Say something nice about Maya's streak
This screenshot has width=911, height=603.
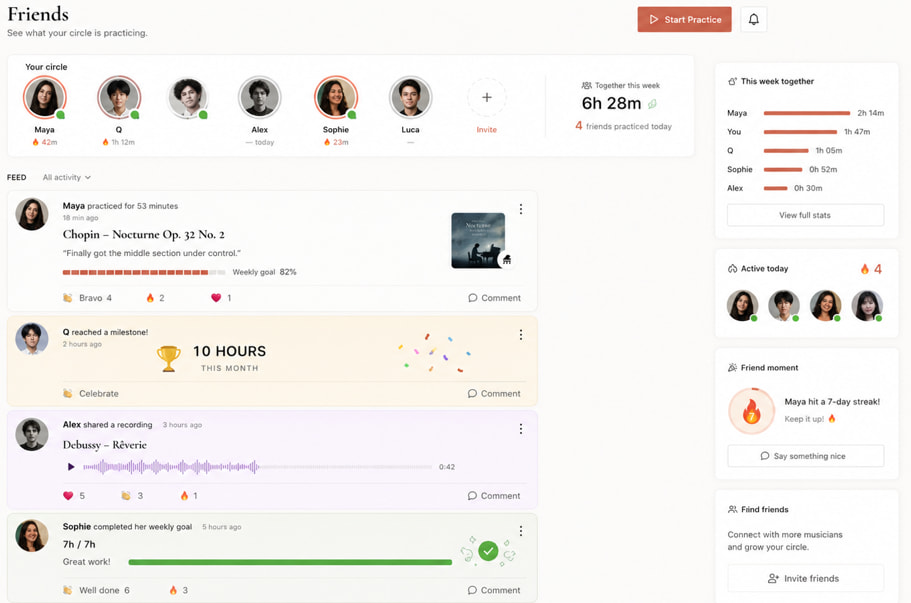click(805, 456)
